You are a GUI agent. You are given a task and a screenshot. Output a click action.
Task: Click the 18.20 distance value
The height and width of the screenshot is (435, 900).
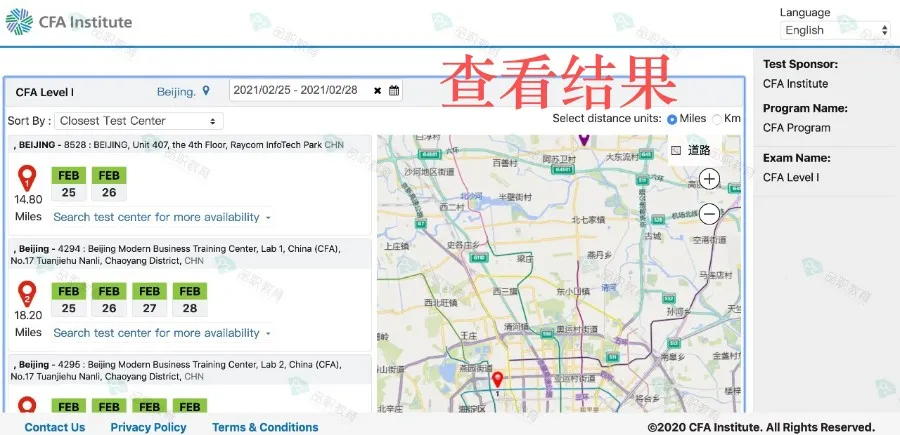[28, 315]
